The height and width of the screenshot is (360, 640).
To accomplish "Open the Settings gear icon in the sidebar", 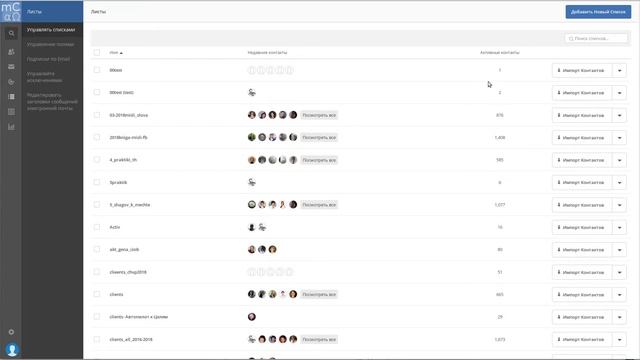I will (11, 332).
